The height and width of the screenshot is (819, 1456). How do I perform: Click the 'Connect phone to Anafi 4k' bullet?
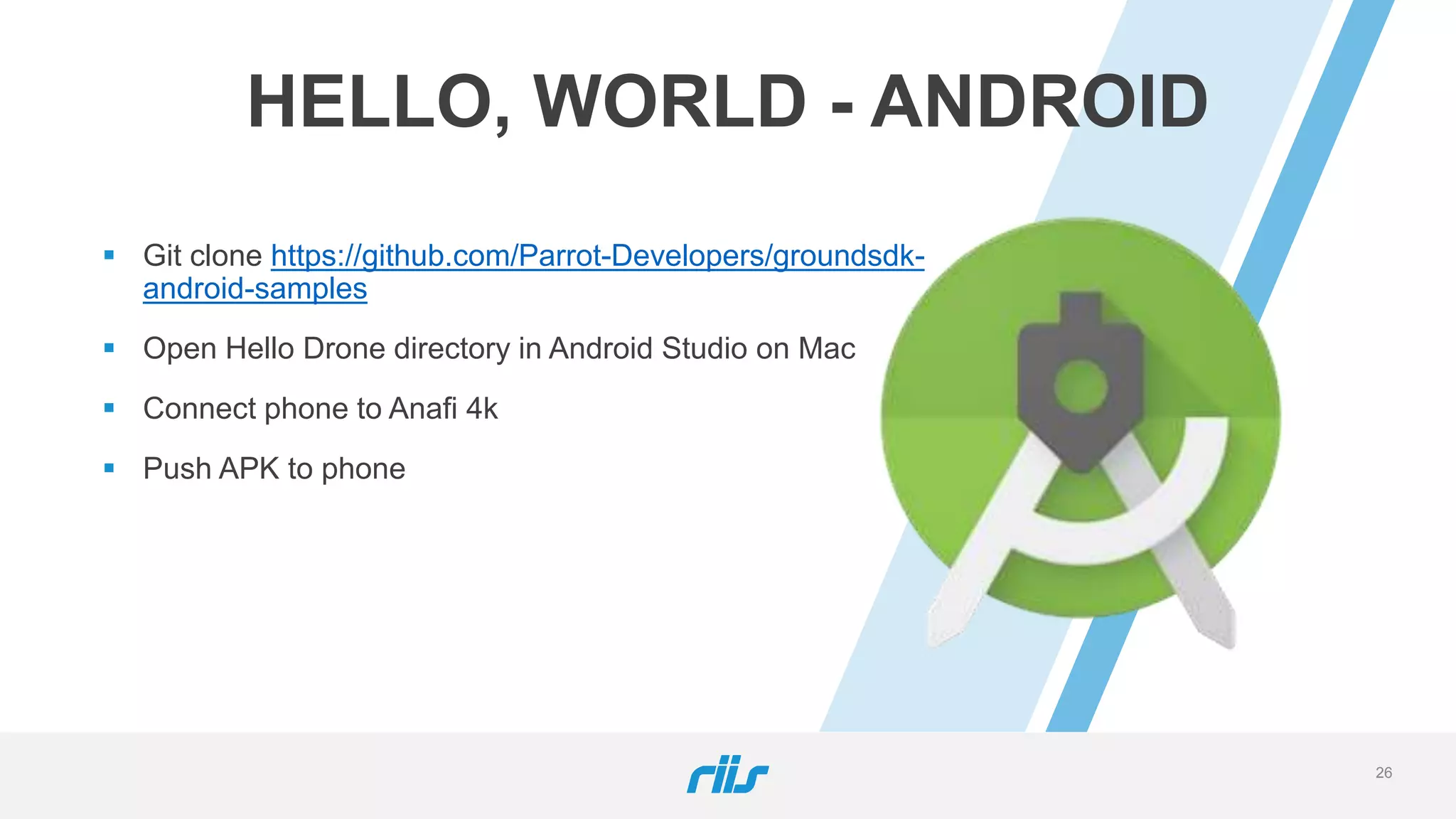click(x=320, y=409)
